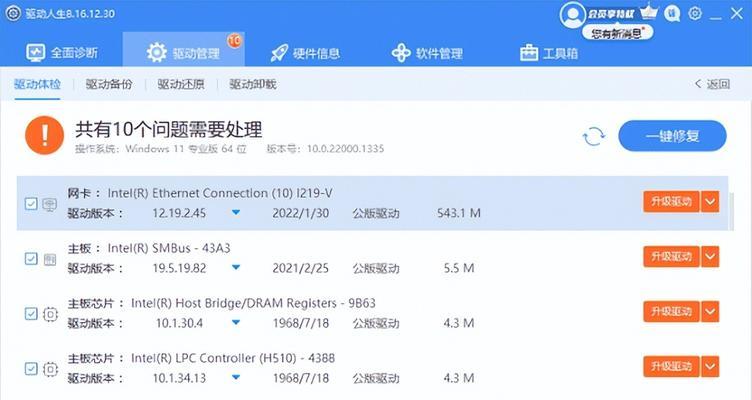Select the 驱动备份 sub-tab
This screenshot has height=400, width=752.
pyautogui.click(x=109, y=84)
